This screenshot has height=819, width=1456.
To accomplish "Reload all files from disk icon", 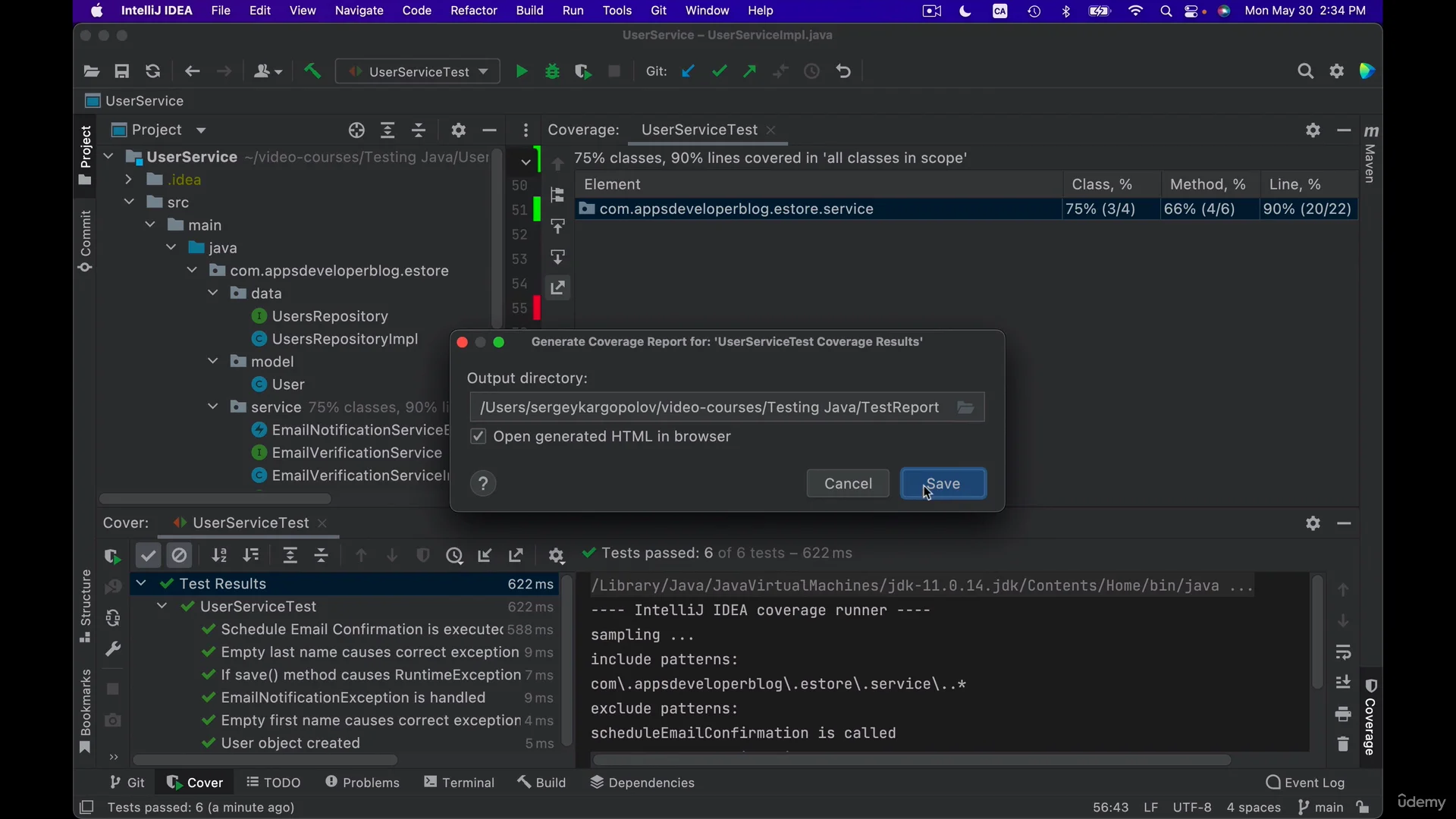I will pos(153,71).
